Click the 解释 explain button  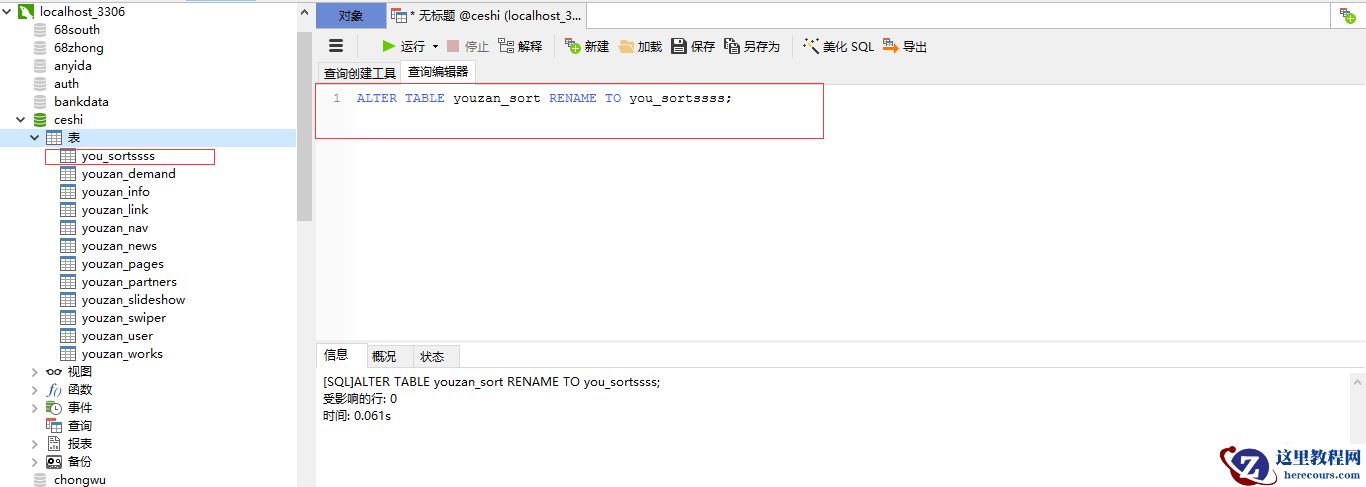pyautogui.click(x=520, y=46)
